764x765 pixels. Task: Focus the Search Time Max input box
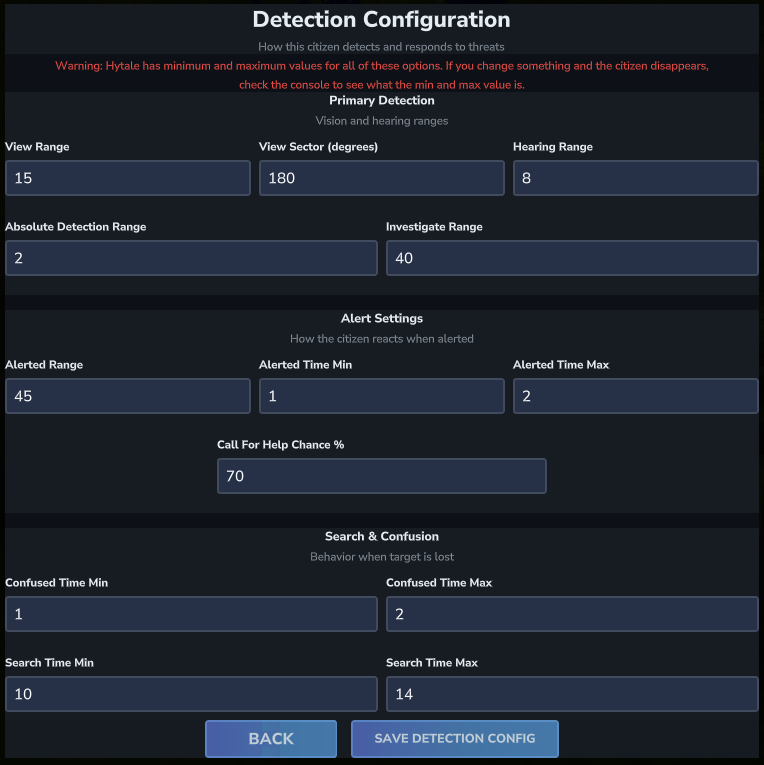[x=572, y=694]
